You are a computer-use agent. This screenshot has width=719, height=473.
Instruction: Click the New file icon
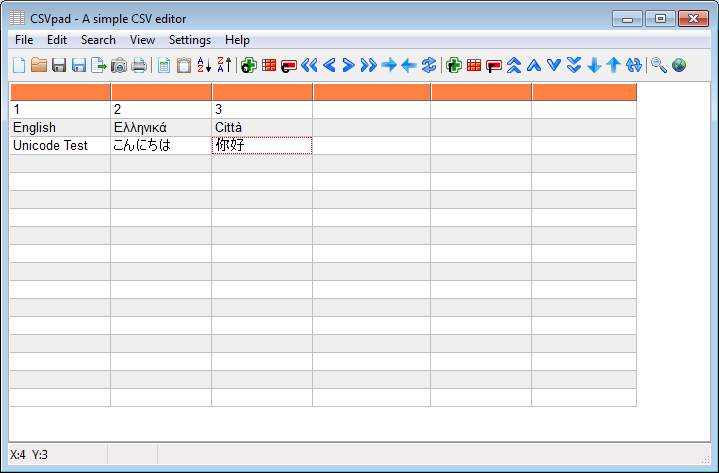pyautogui.click(x=19, y=65)
